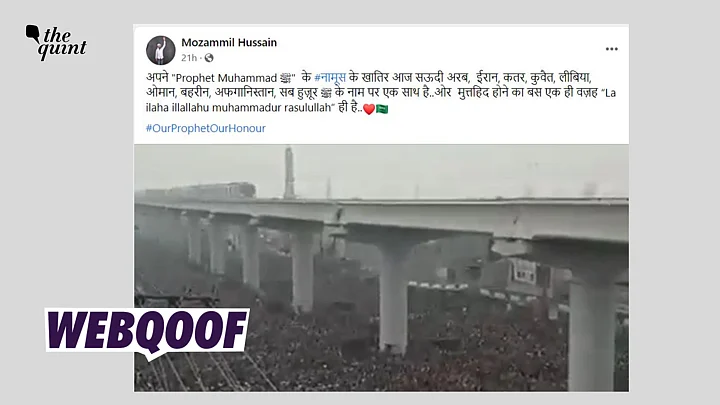Viewport: 720px width, 405px height.
Task: Click Mozammil Hussain's profile picture
Action: [161, 50]
